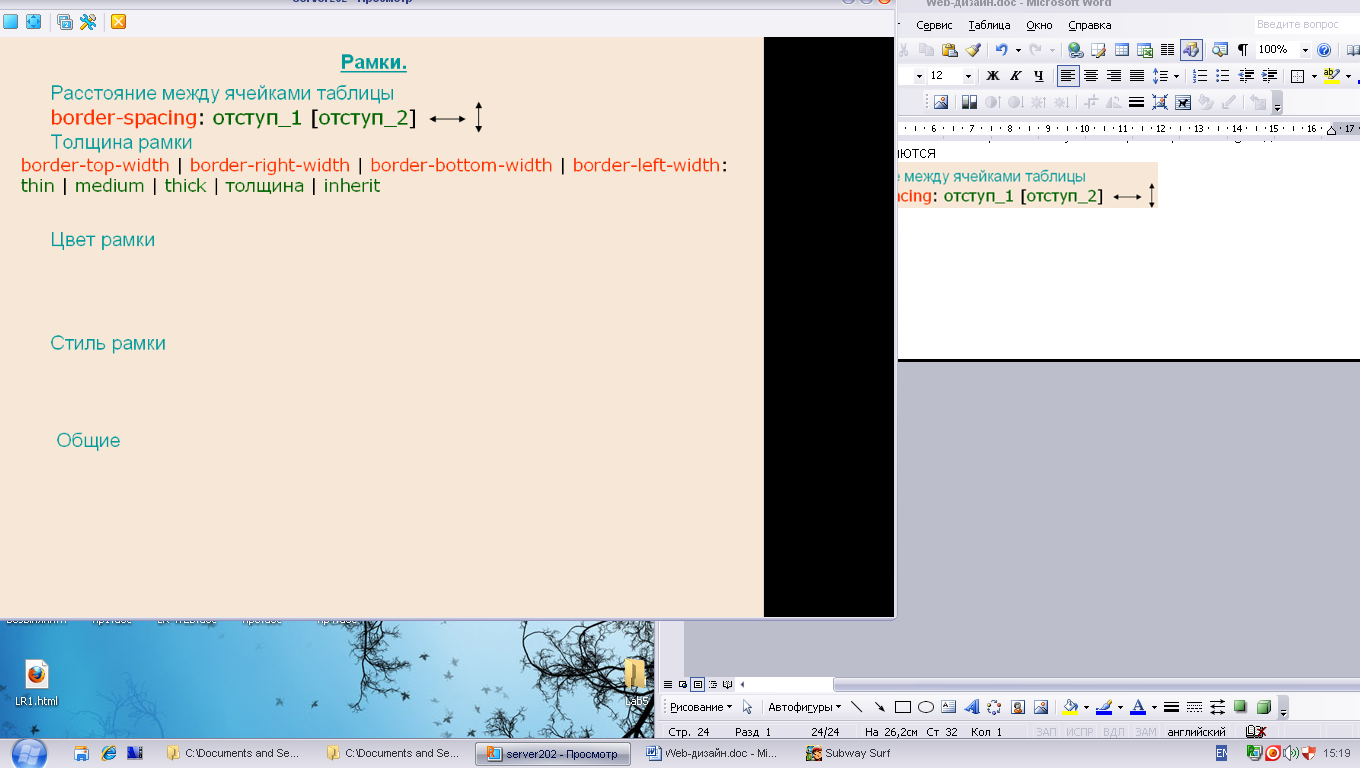Click Columns icon in Word toolbar
Image resolution: width=1360 pixels, height=768 pixels.
click(x=1168, y=50)
